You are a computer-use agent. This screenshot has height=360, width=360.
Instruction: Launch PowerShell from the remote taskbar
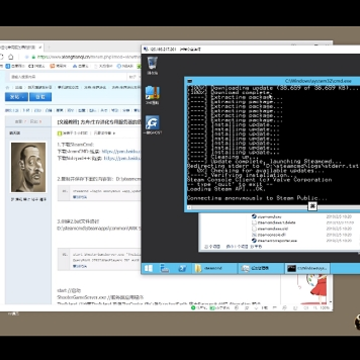(182, 268)
